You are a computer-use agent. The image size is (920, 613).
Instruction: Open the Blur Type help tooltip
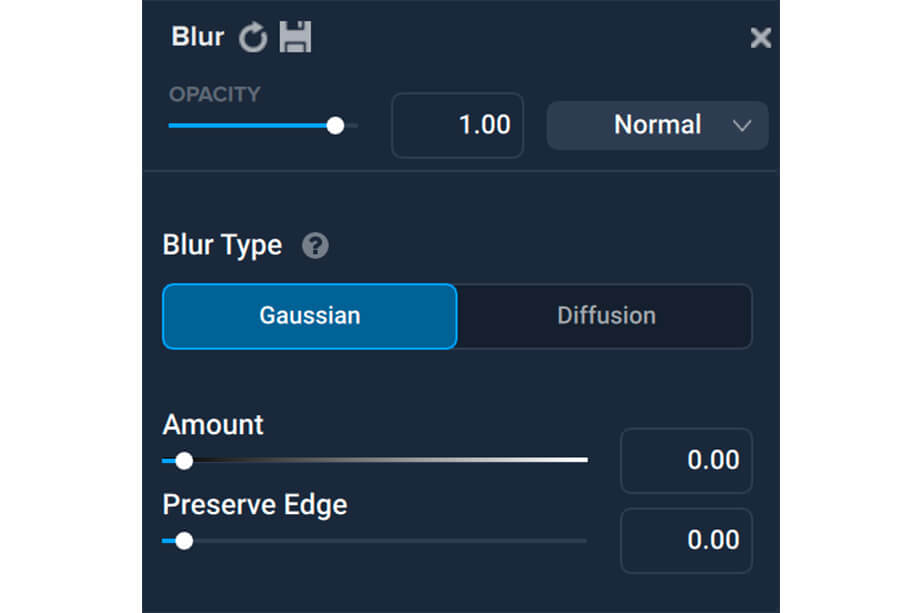pos(315,245)
